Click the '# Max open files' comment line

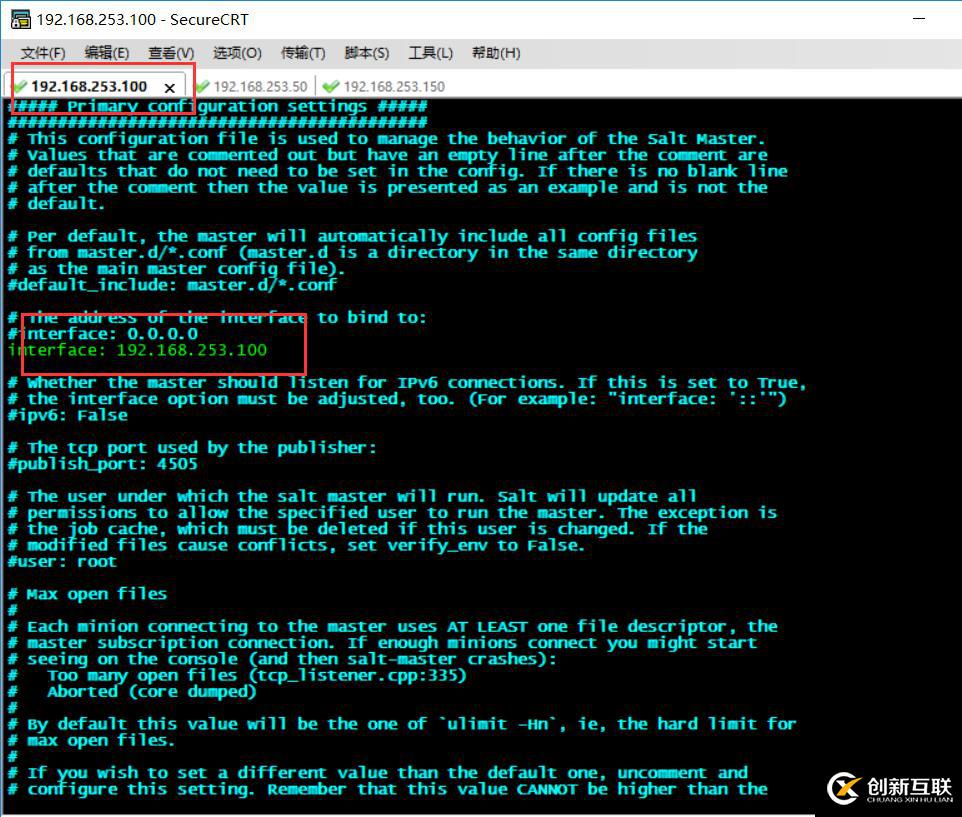[x=87, y=594]
